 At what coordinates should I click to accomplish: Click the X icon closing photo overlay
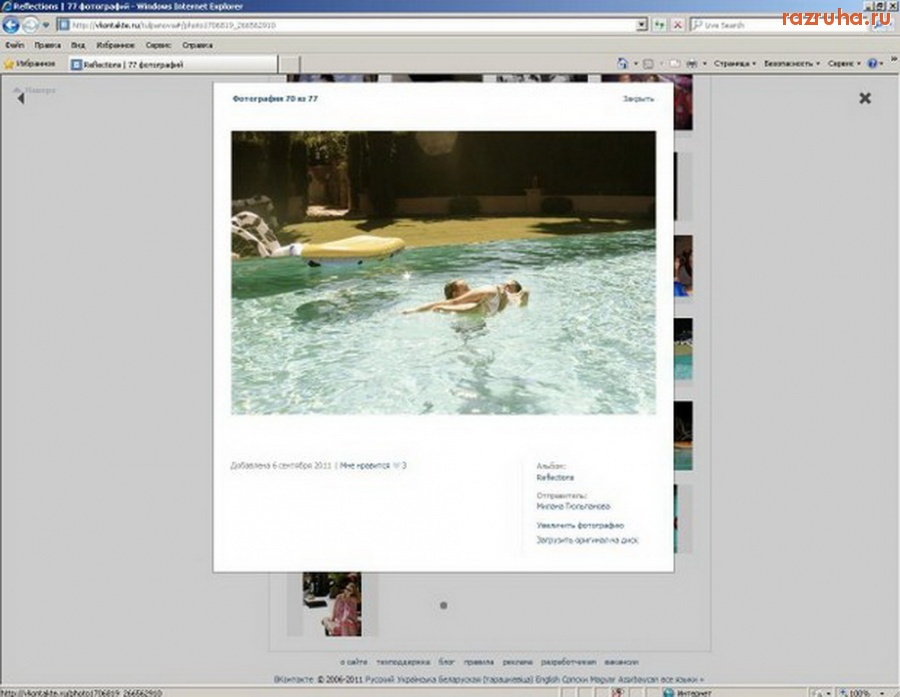[x=865, y=98]
